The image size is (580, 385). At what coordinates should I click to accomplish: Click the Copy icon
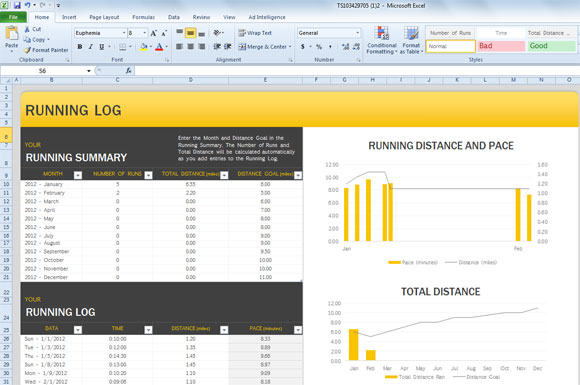(x=27, y=40)
